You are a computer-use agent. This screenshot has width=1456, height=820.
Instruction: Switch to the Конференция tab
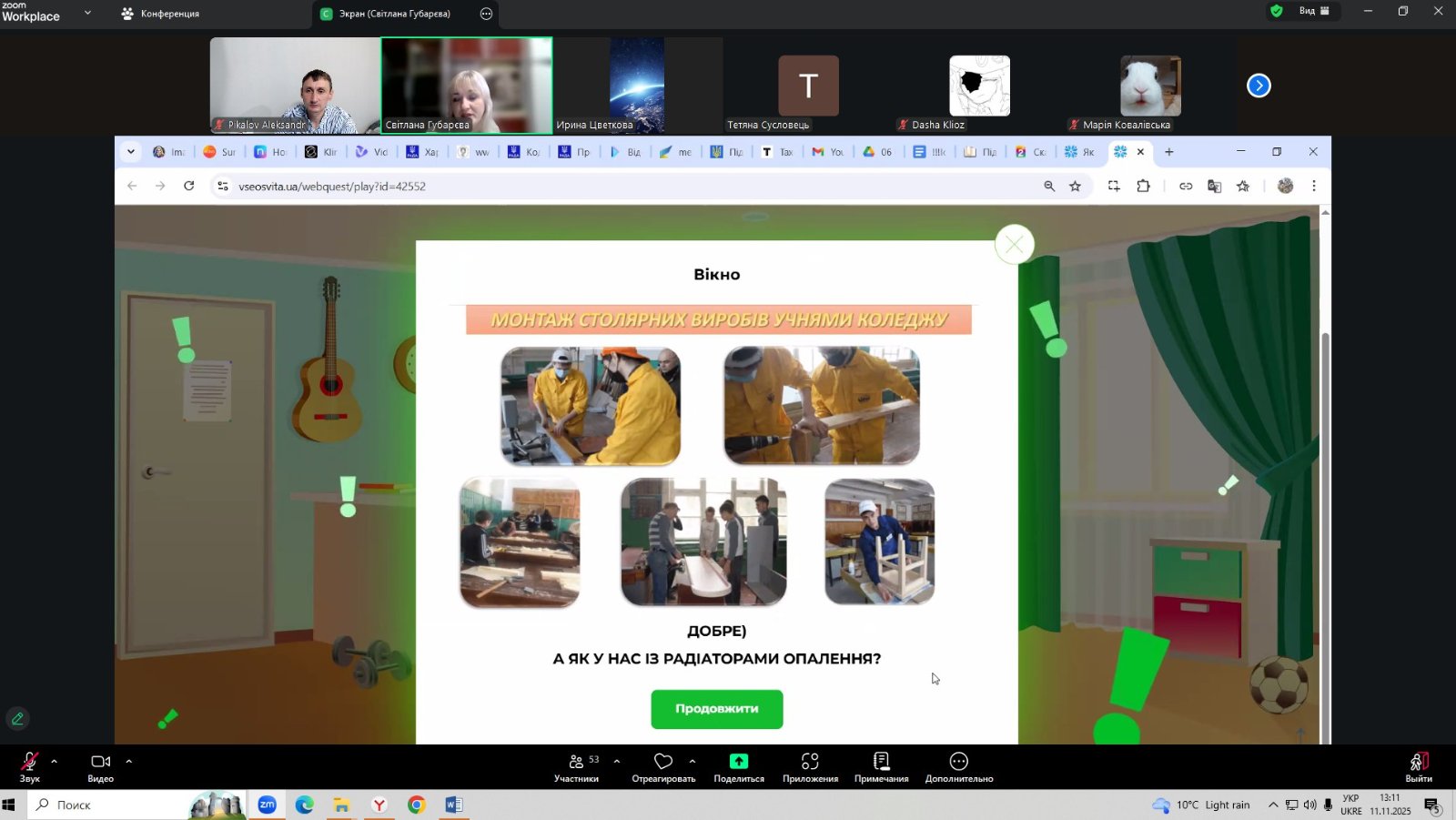point(161,14)
